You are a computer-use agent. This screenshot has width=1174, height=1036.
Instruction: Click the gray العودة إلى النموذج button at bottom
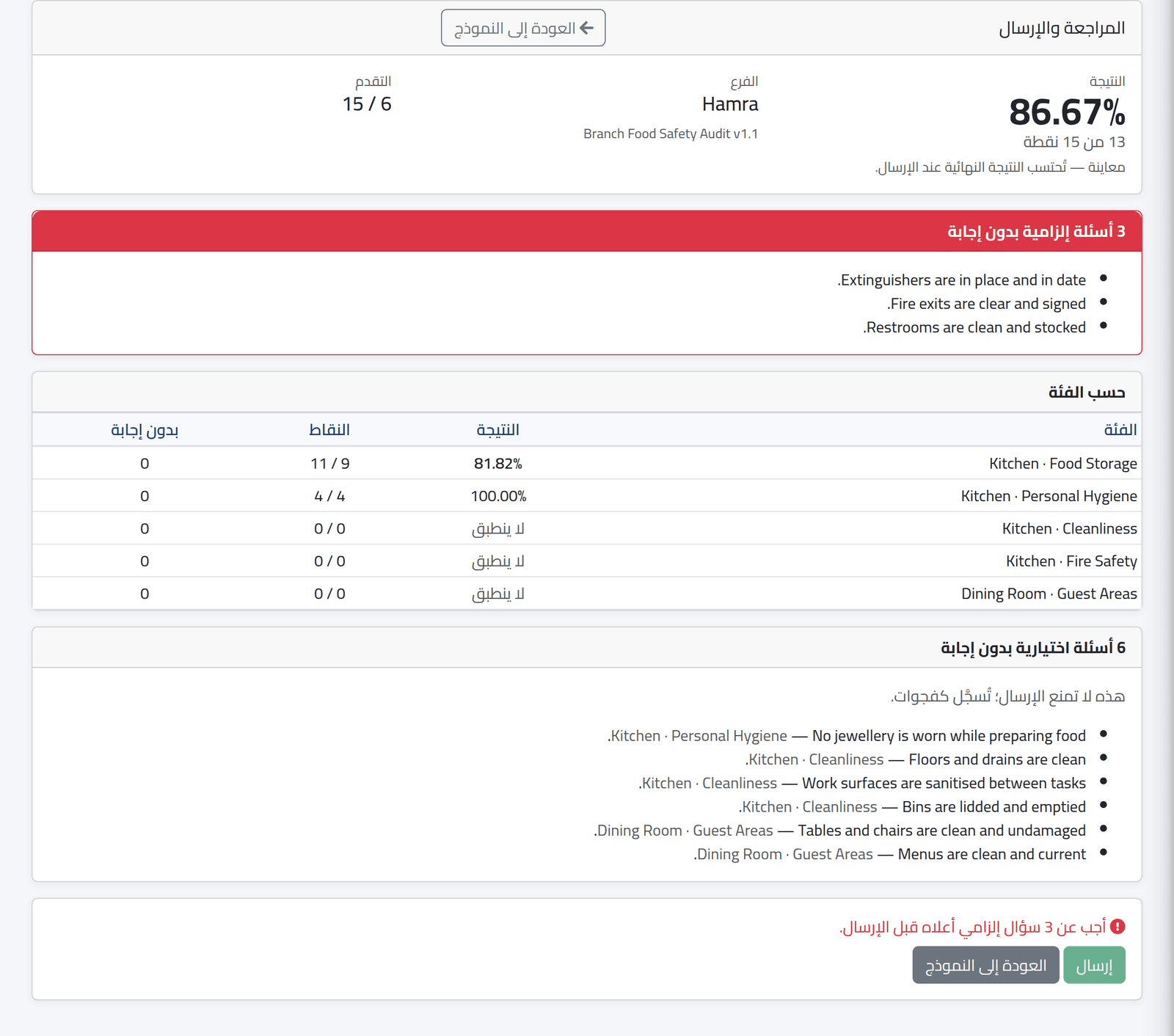tap(985, 965)
